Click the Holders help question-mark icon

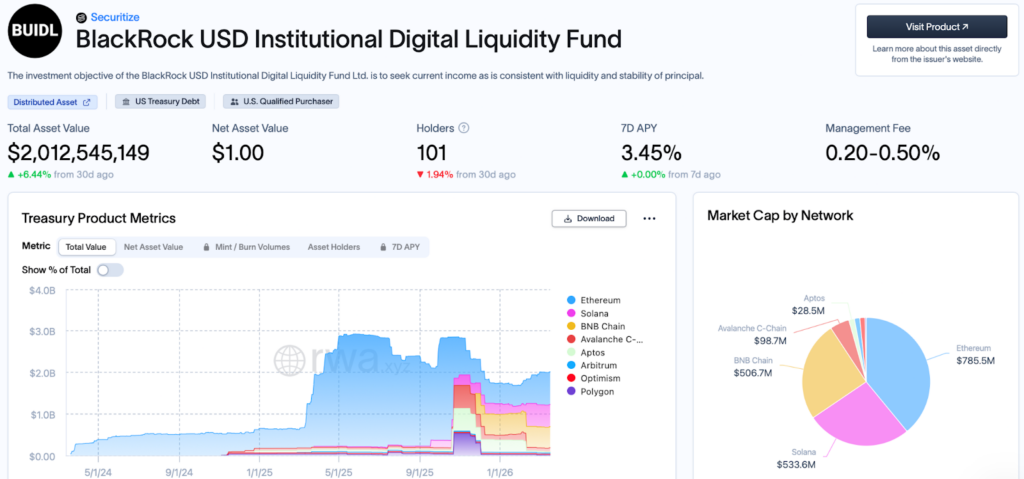tap(464, 128)
